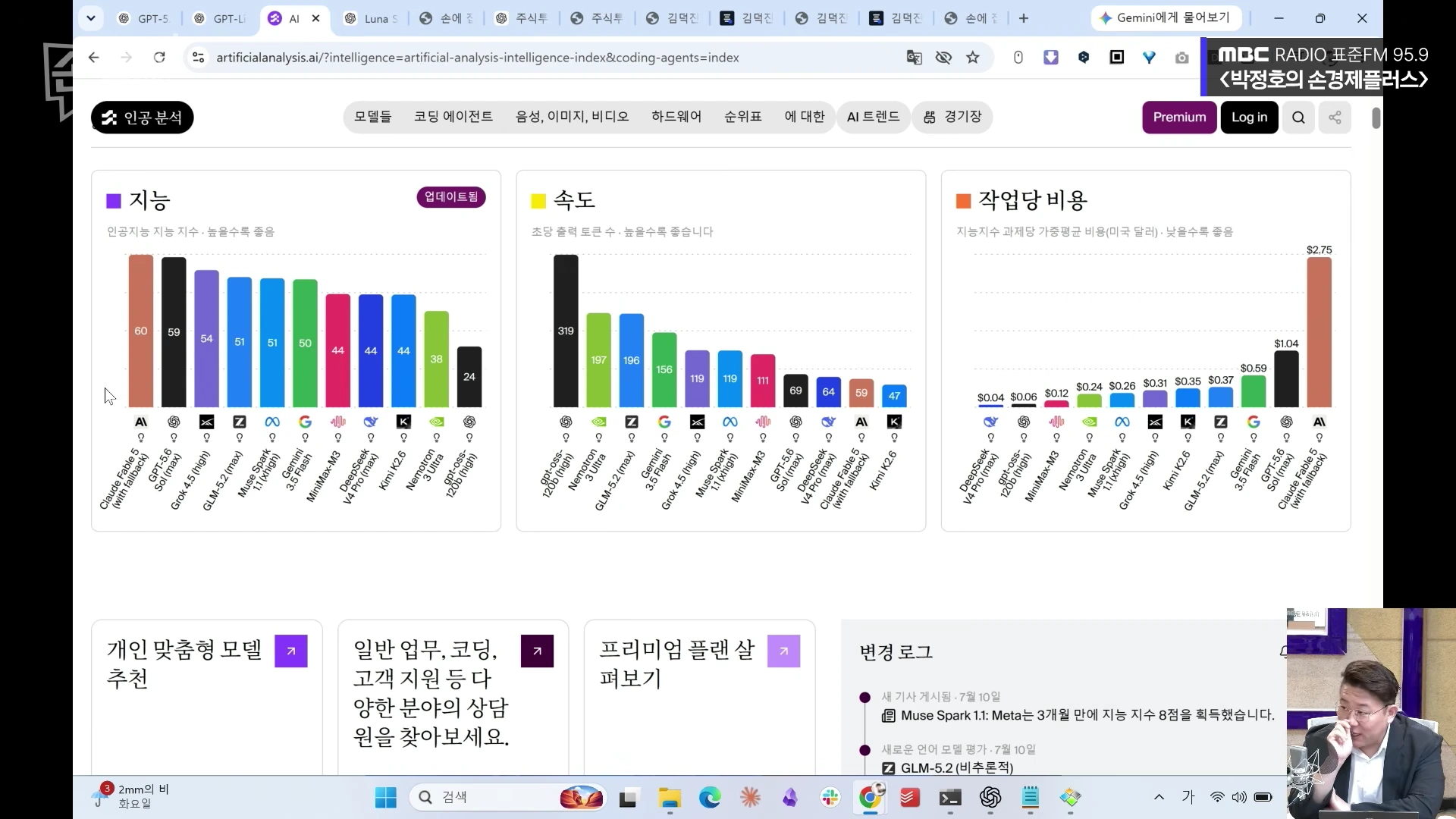Screen dimensions: 1456x819
Task: Click the share icon next to search
Action: tap(1335, 118)
